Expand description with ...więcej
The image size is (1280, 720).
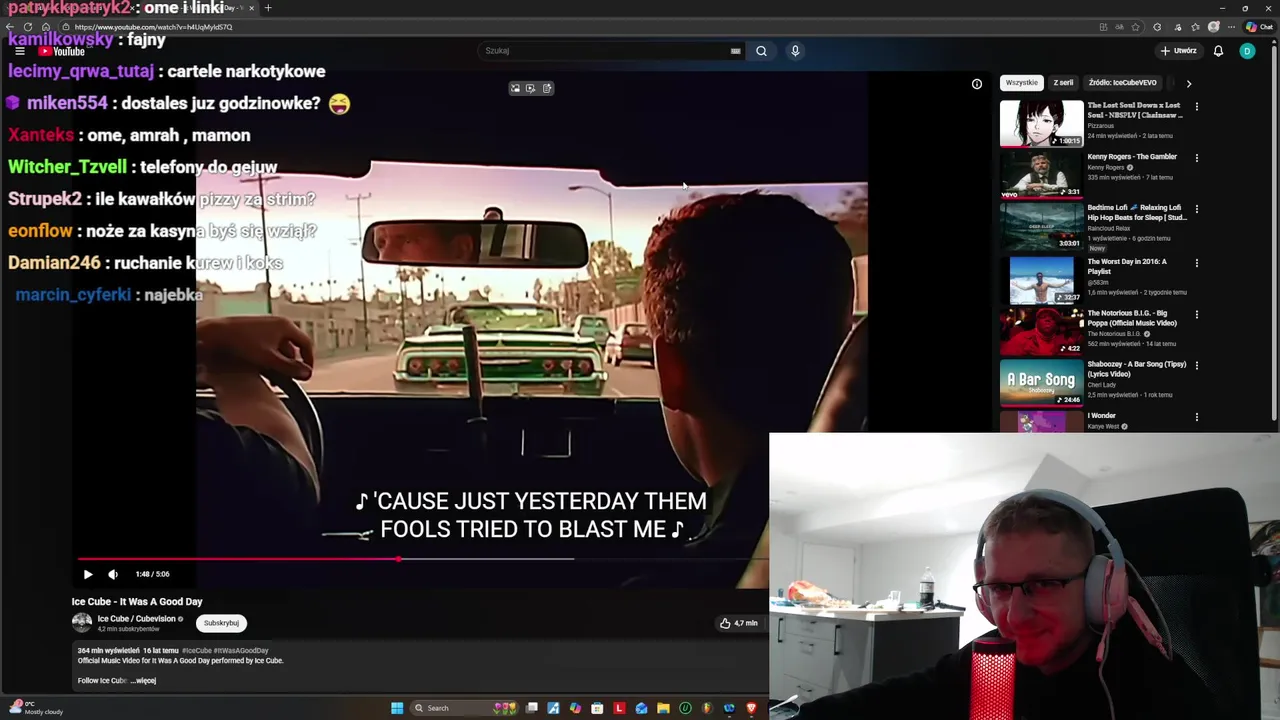pyautogui.click(x=143, y=681)
